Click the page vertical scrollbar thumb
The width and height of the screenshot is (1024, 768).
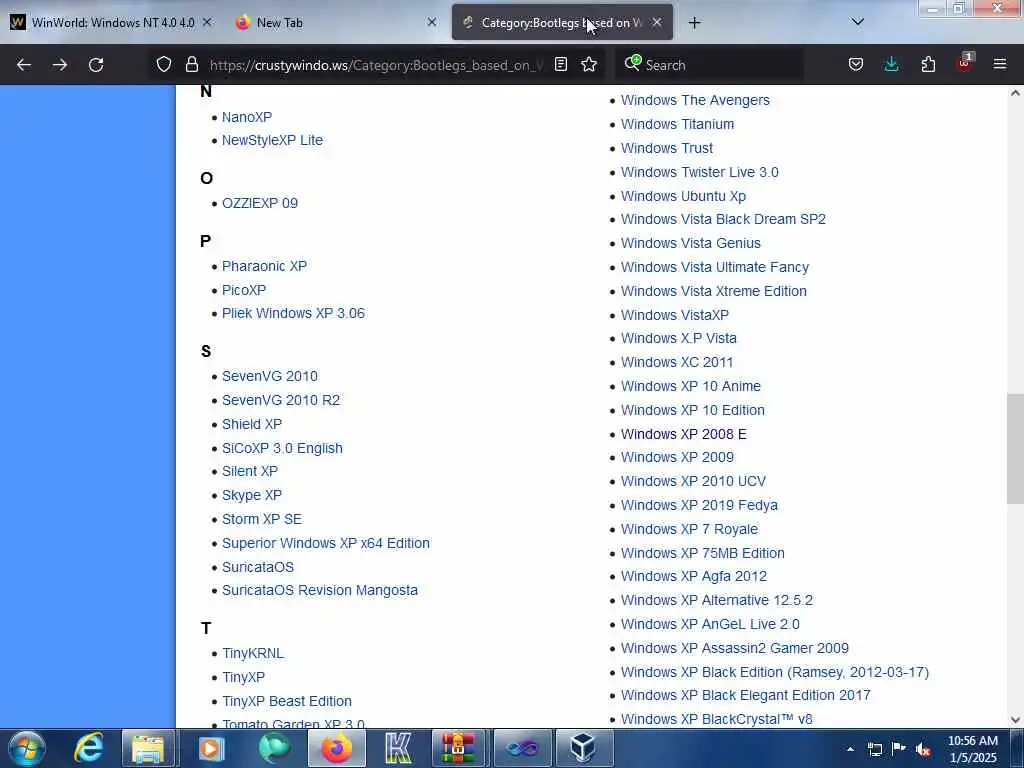click(x=1015, y=449)
